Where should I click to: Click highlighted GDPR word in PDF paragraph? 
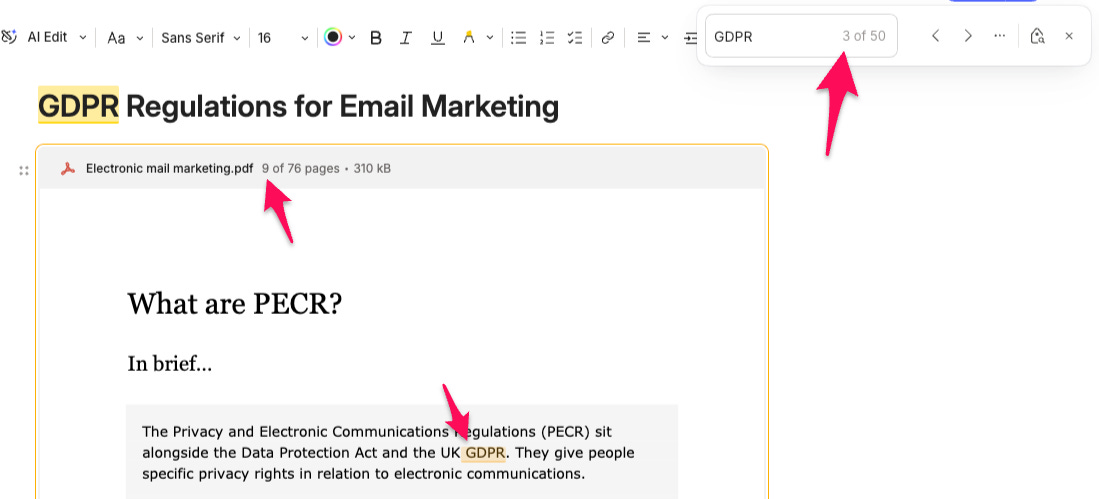(x=485, y=453)
